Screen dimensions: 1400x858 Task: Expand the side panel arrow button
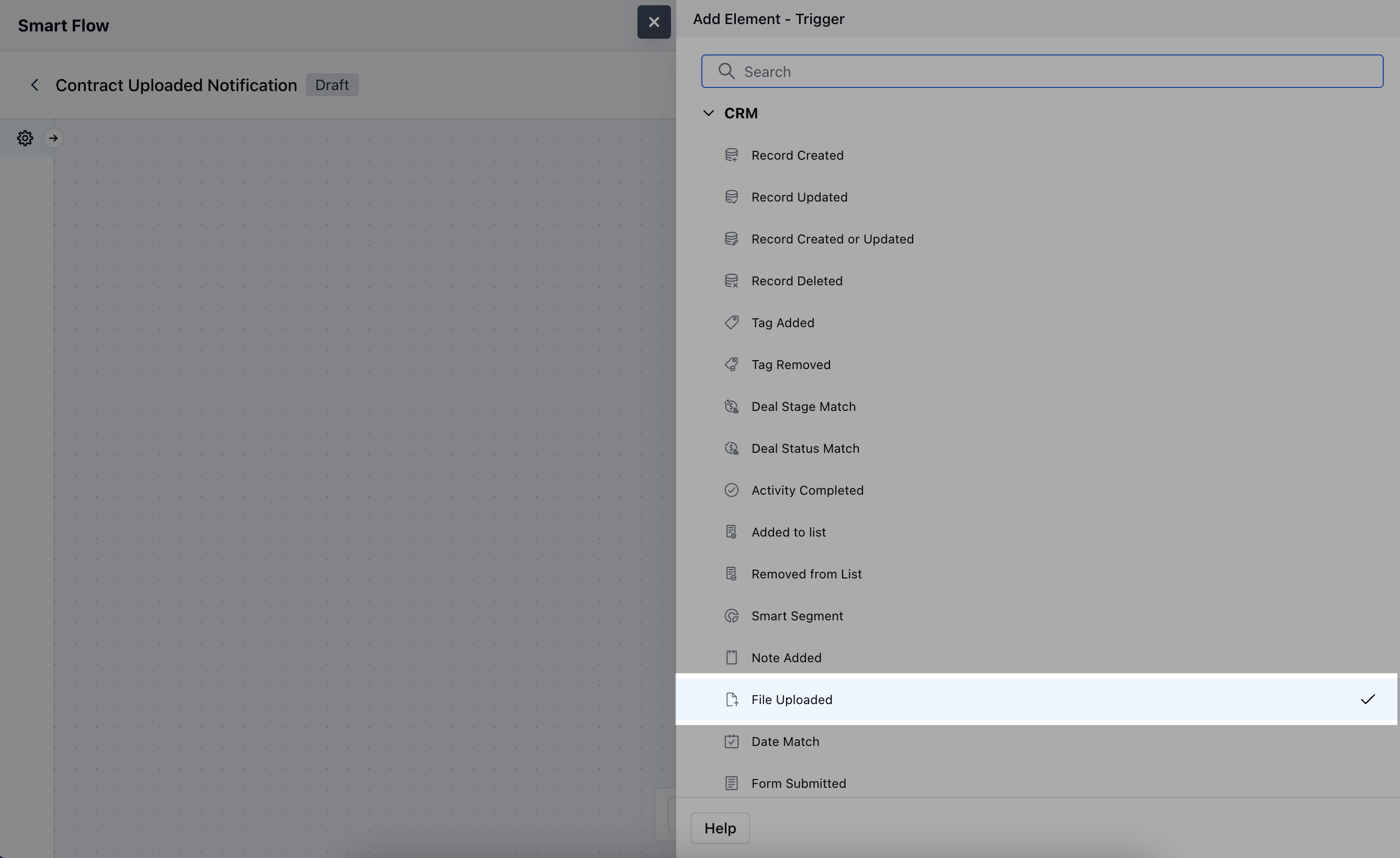(x=53, y=138)
